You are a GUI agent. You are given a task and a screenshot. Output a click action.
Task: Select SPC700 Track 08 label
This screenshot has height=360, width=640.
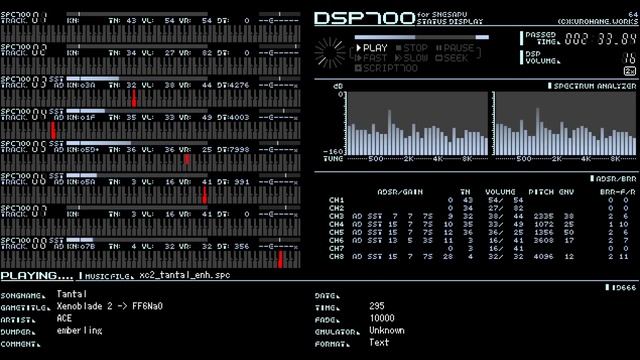[24, 243]
